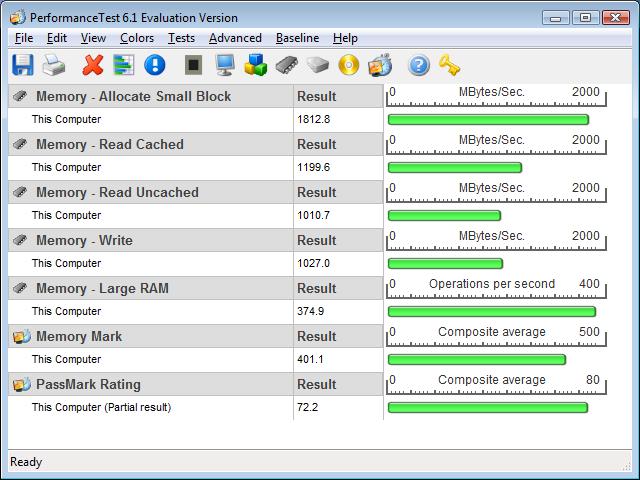Click the bar chart results toolbar icon
The width and height of the screenshot is (640, 480).
124,65
